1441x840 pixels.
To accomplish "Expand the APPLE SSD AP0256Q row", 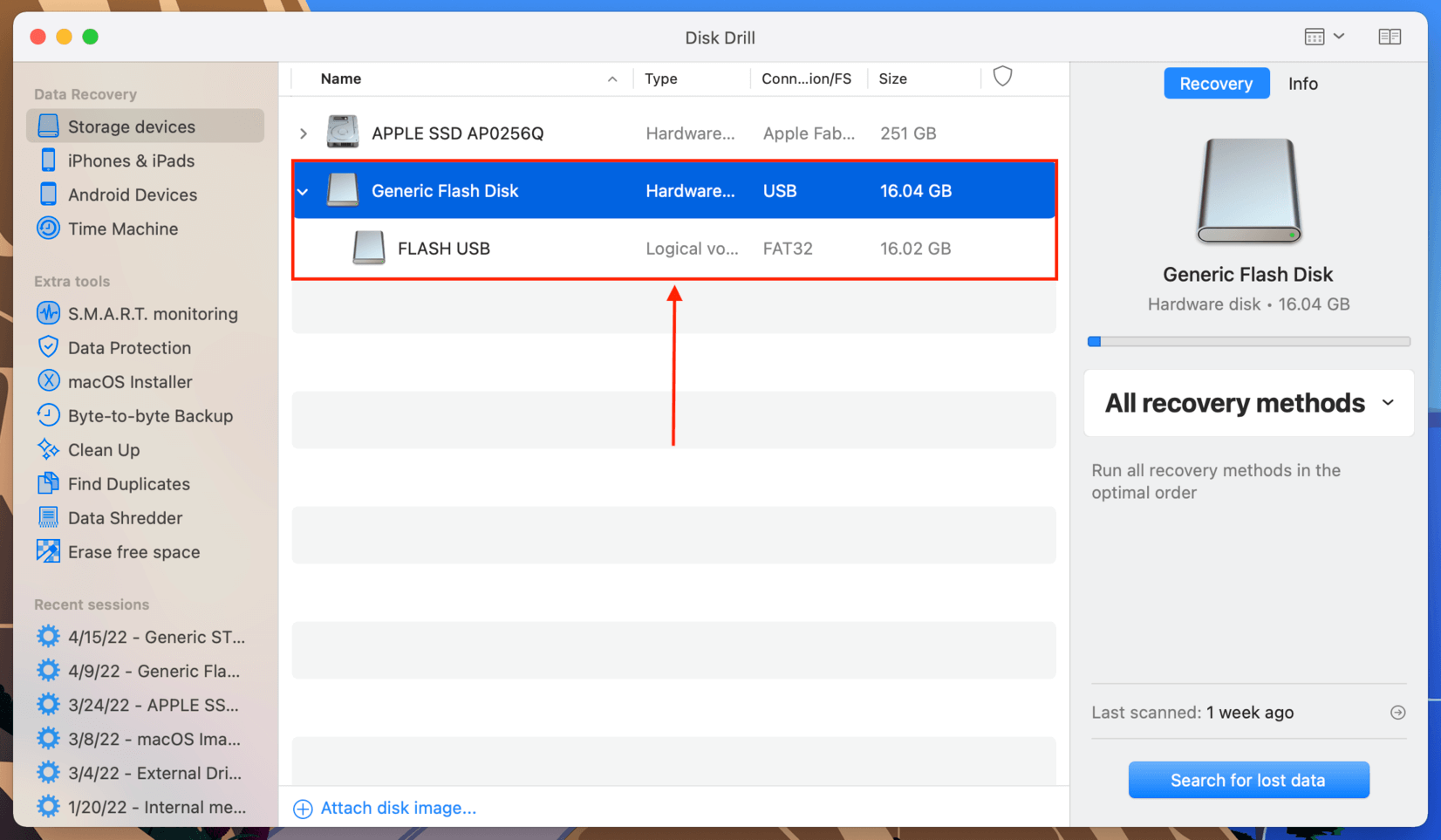I will point(303,133).
